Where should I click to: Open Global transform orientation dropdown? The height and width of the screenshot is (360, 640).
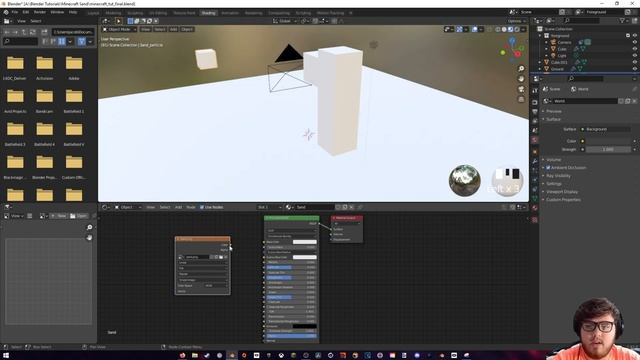click(285, 21)
